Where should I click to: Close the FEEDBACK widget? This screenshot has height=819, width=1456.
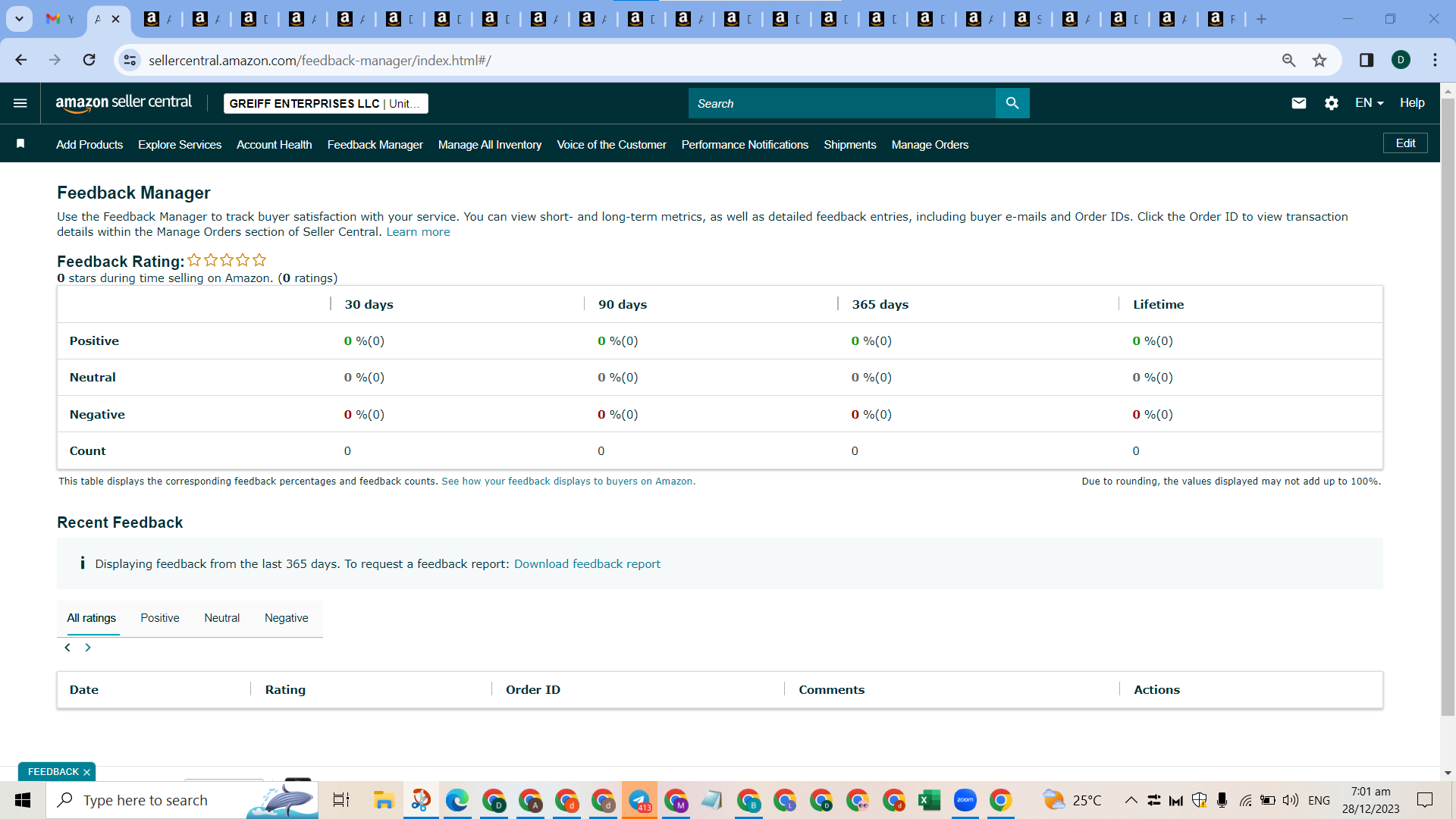point(86,772)
